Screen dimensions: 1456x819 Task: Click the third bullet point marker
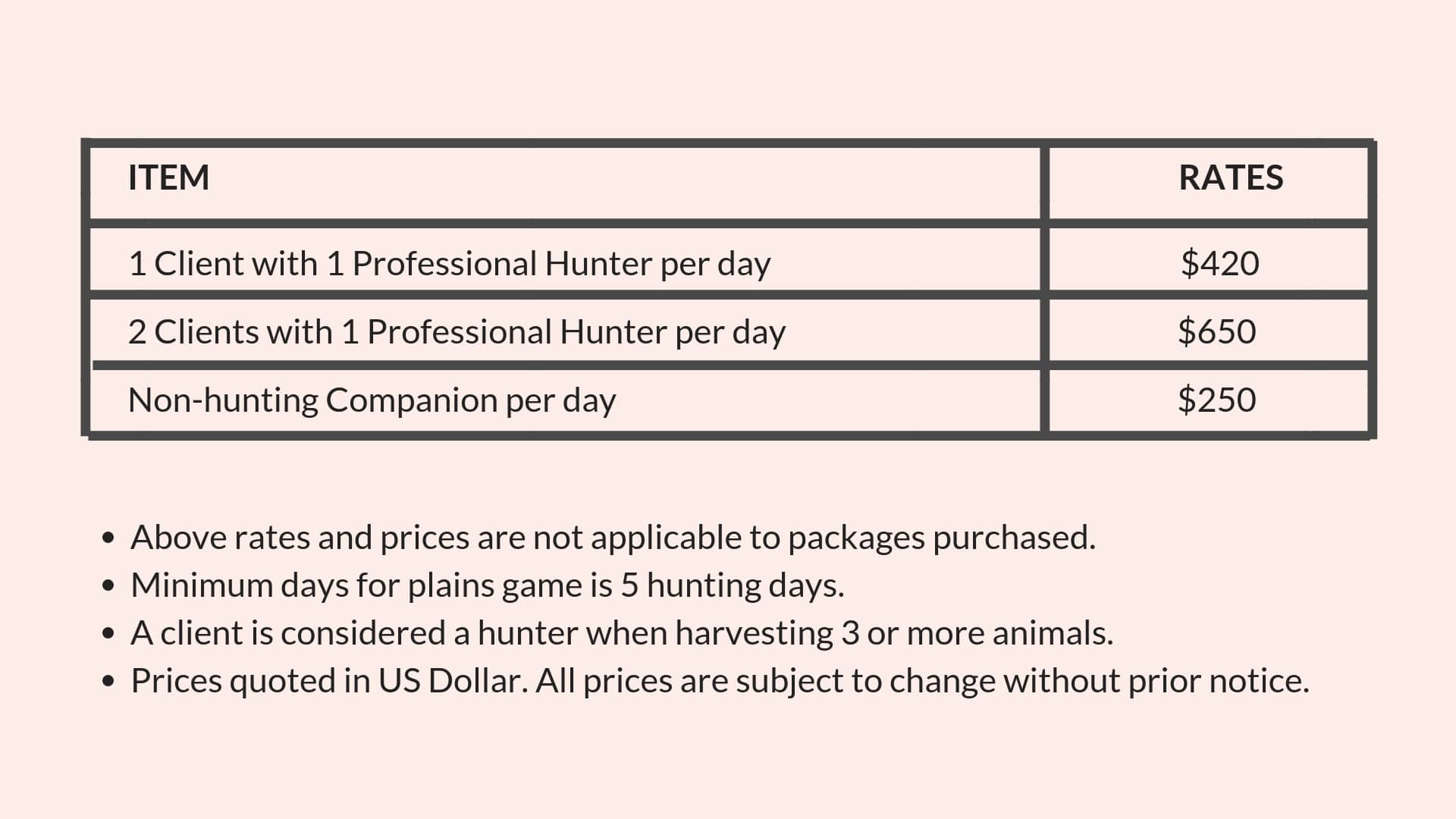click(108, 634)
